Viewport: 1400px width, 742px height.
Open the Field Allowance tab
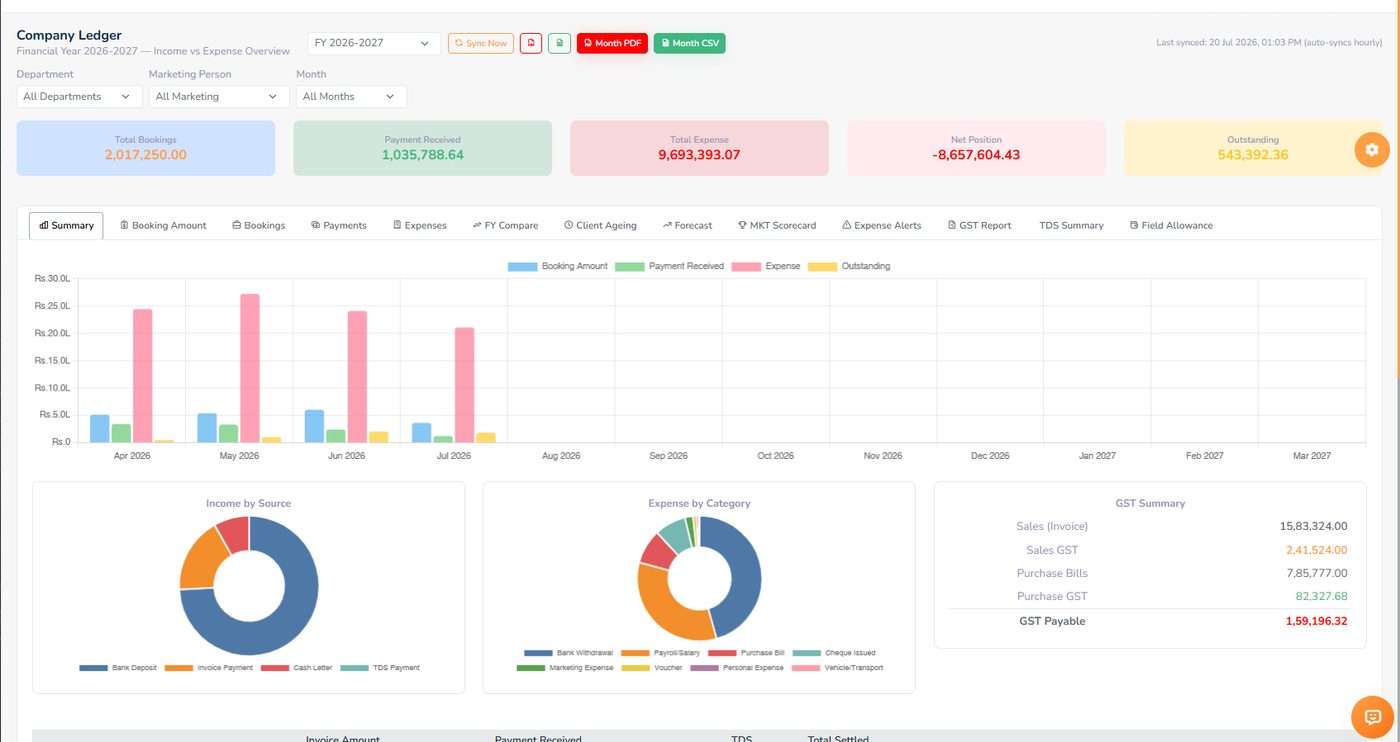point(1170,225)
